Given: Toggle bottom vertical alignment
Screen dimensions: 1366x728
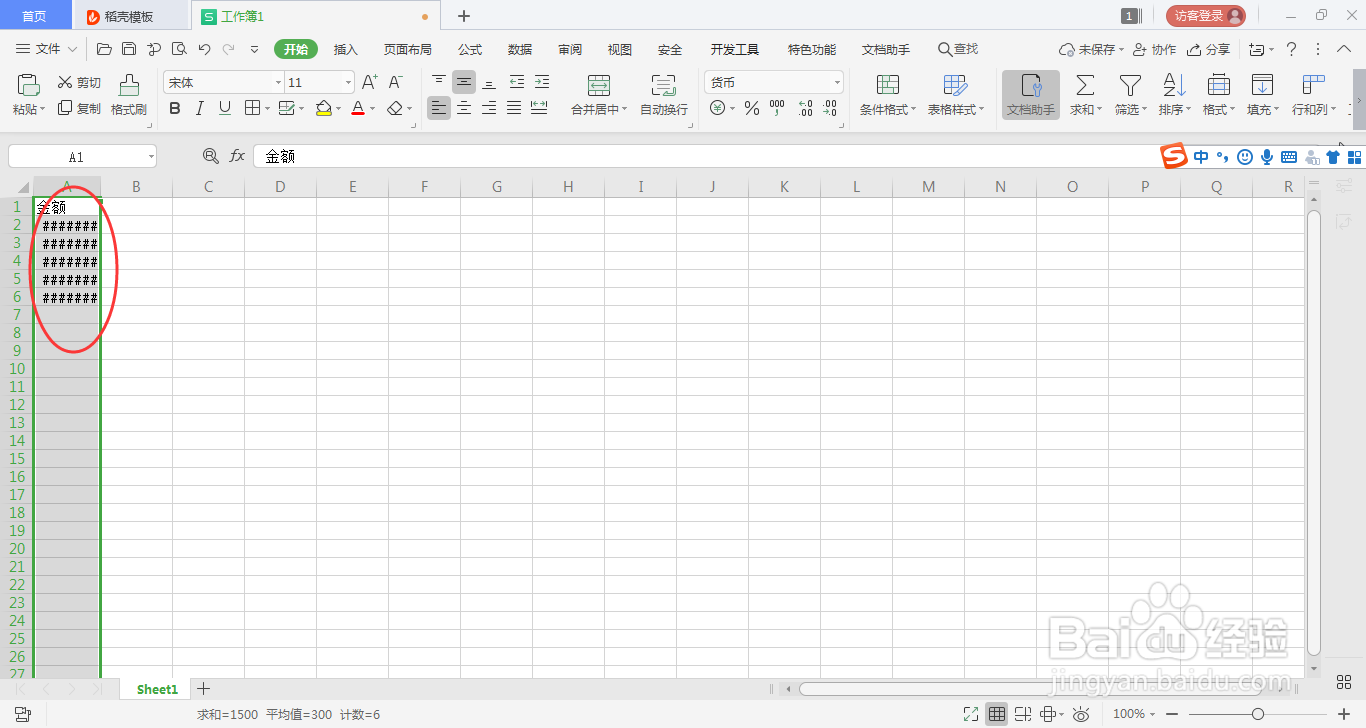Looking at the screenshot, I should (x=489, y=82).
